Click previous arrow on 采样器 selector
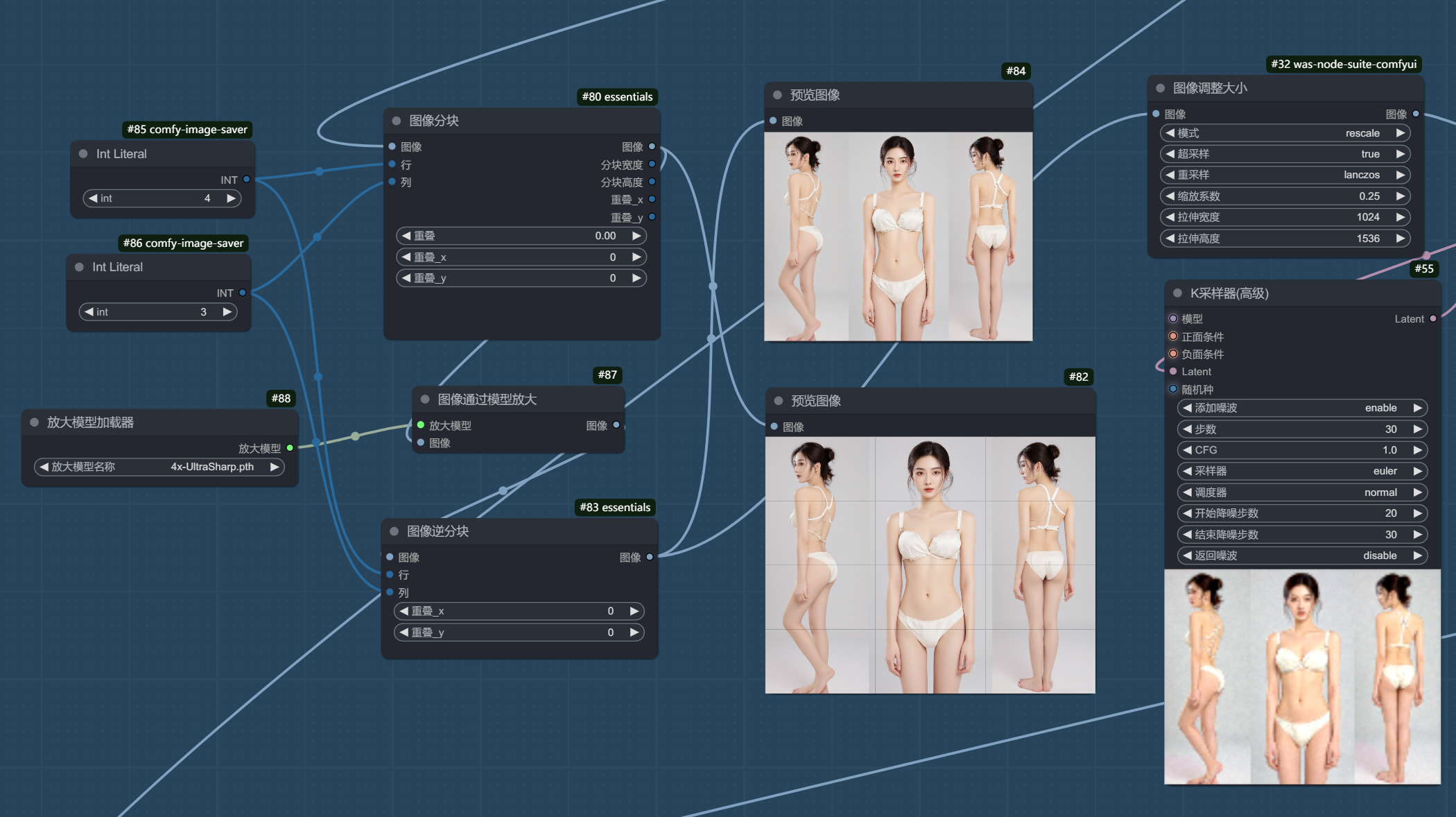This screenshot has width=1456, height=817. pos(1188,471)
